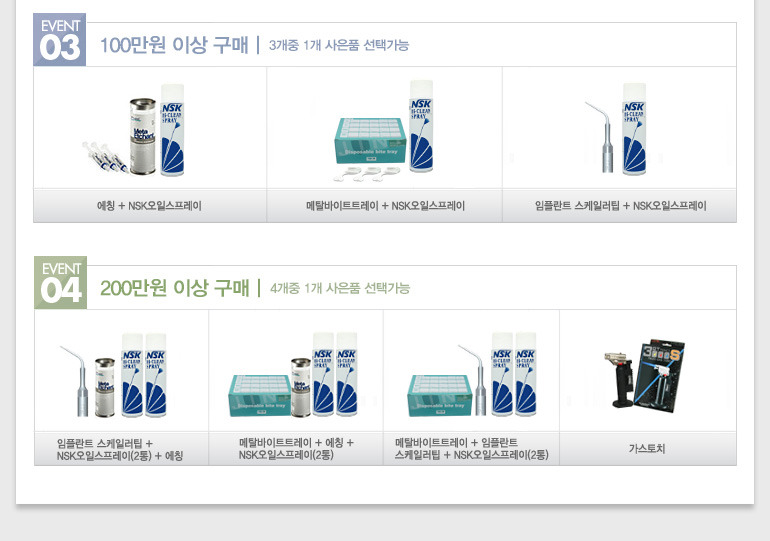Click the scaler tip, etching and two sprays image

[114, 376]
